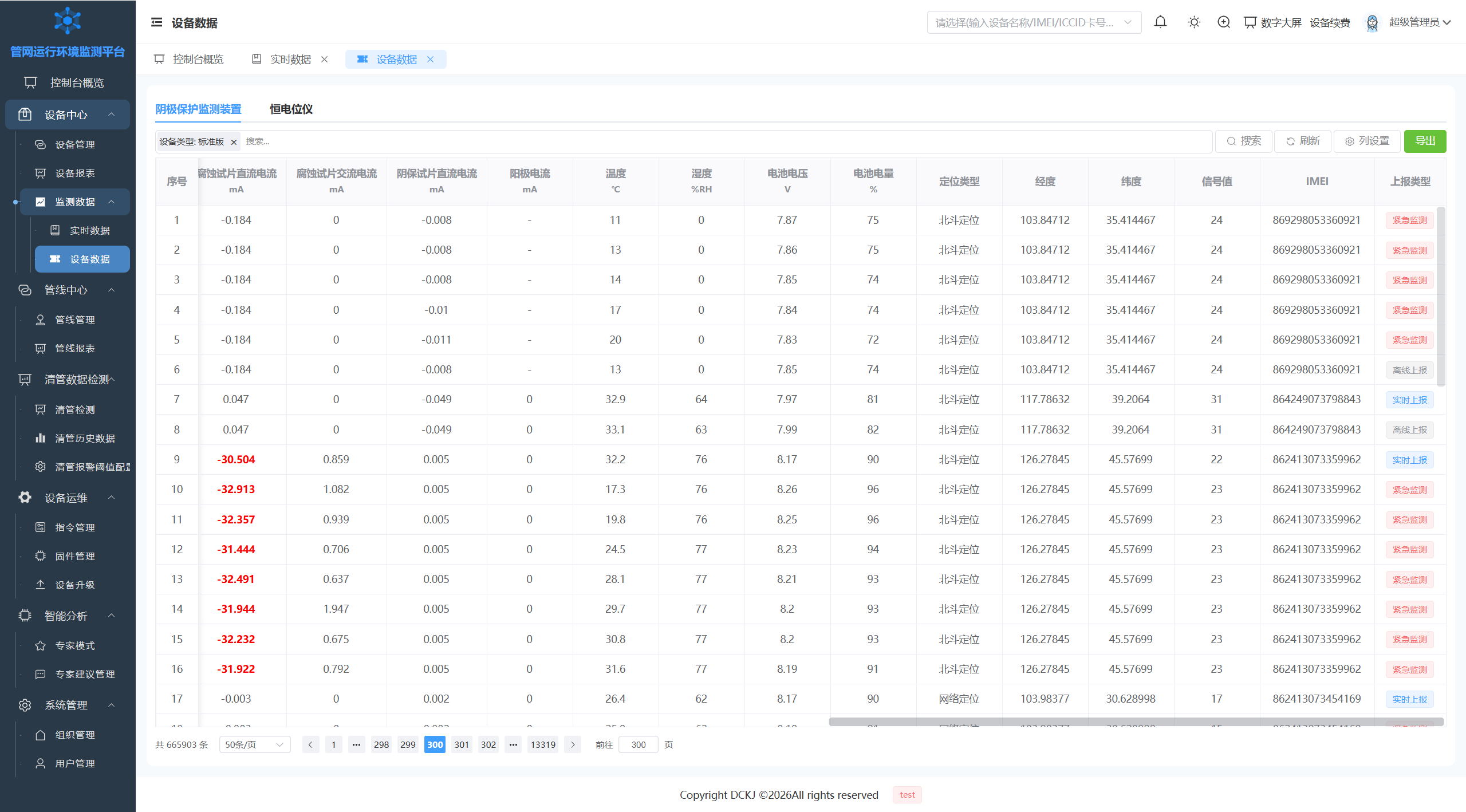
Task: Open 设备报表 sidebar item
Action: coord(74,173)
